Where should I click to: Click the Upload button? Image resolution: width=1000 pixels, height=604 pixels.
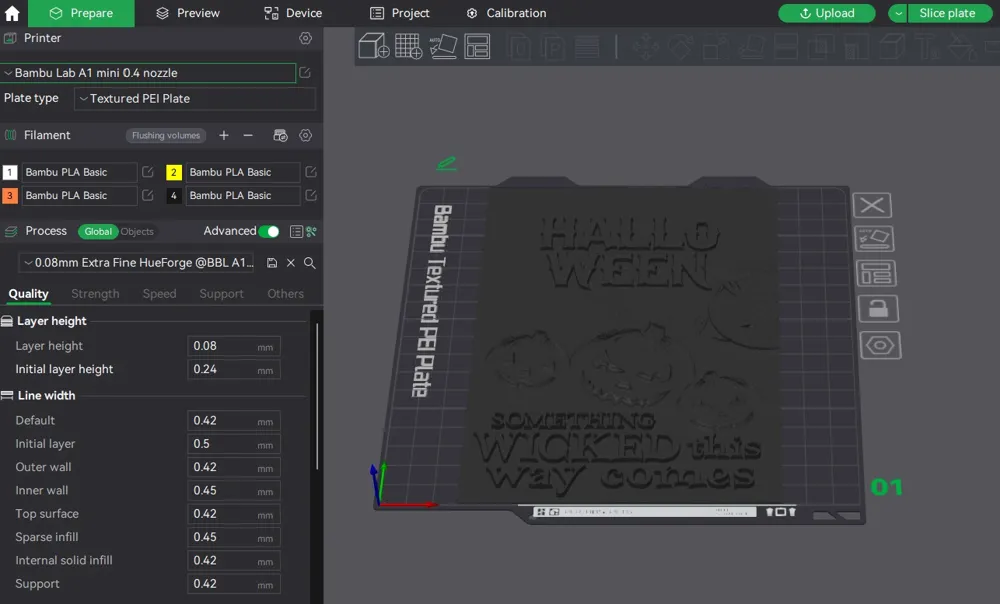[x=827, y=13]
